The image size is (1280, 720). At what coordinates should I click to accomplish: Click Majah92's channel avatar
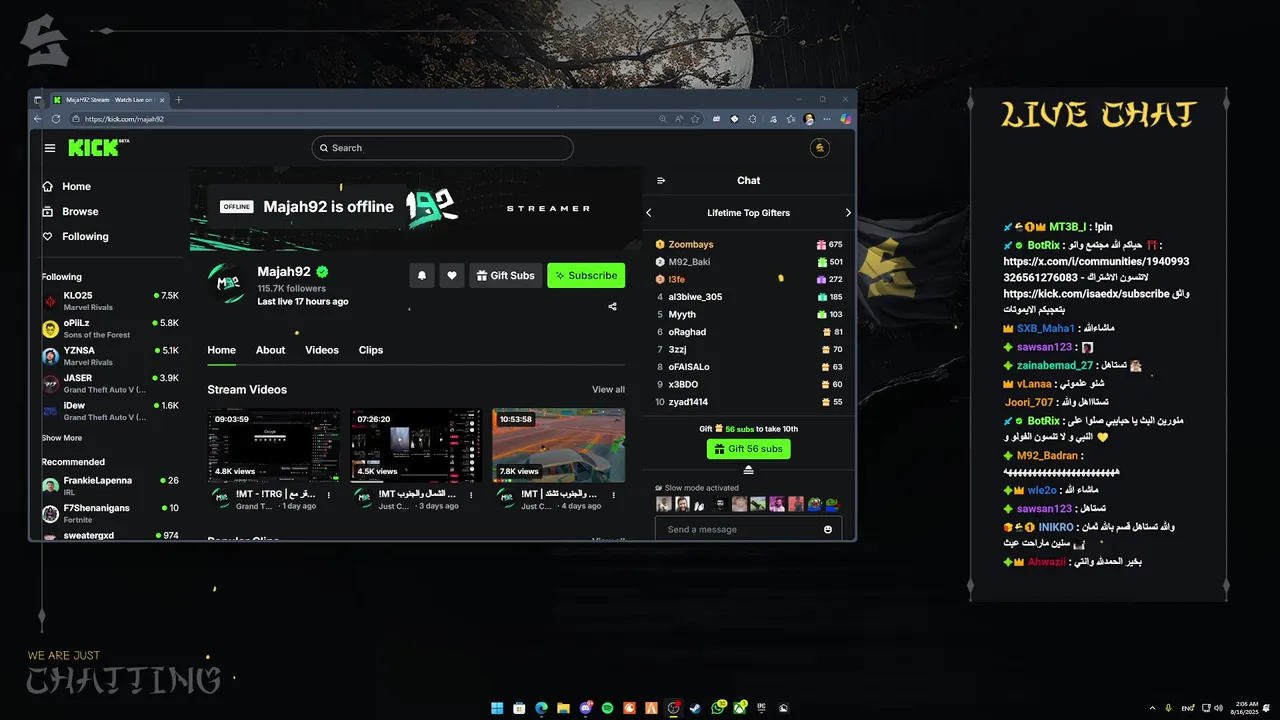point(228,284)
